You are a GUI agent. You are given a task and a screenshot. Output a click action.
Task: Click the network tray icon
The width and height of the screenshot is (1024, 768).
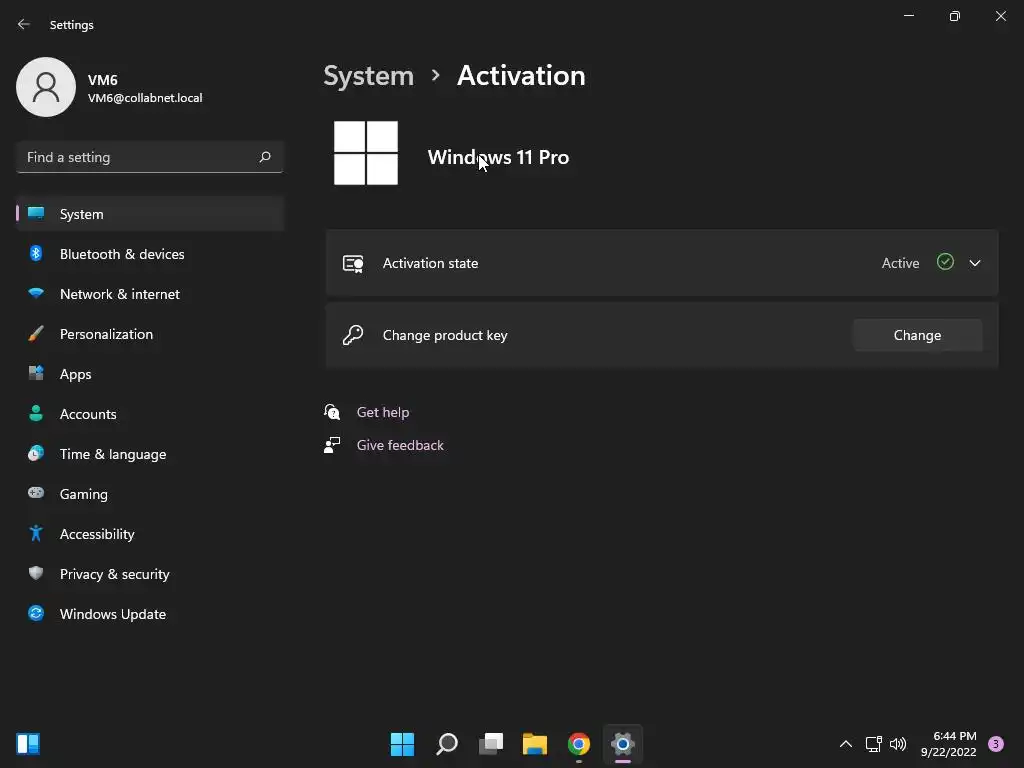click(873, 744)
